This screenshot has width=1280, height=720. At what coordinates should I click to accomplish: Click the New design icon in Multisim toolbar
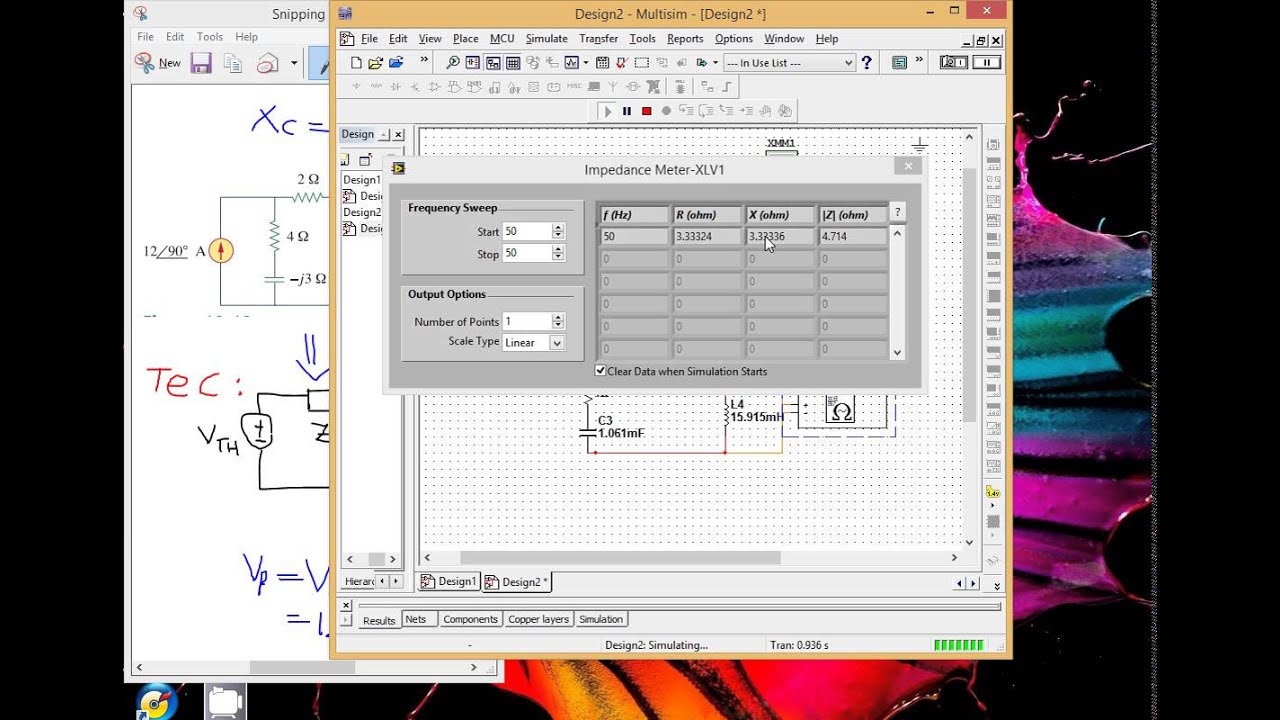(356, 63)
